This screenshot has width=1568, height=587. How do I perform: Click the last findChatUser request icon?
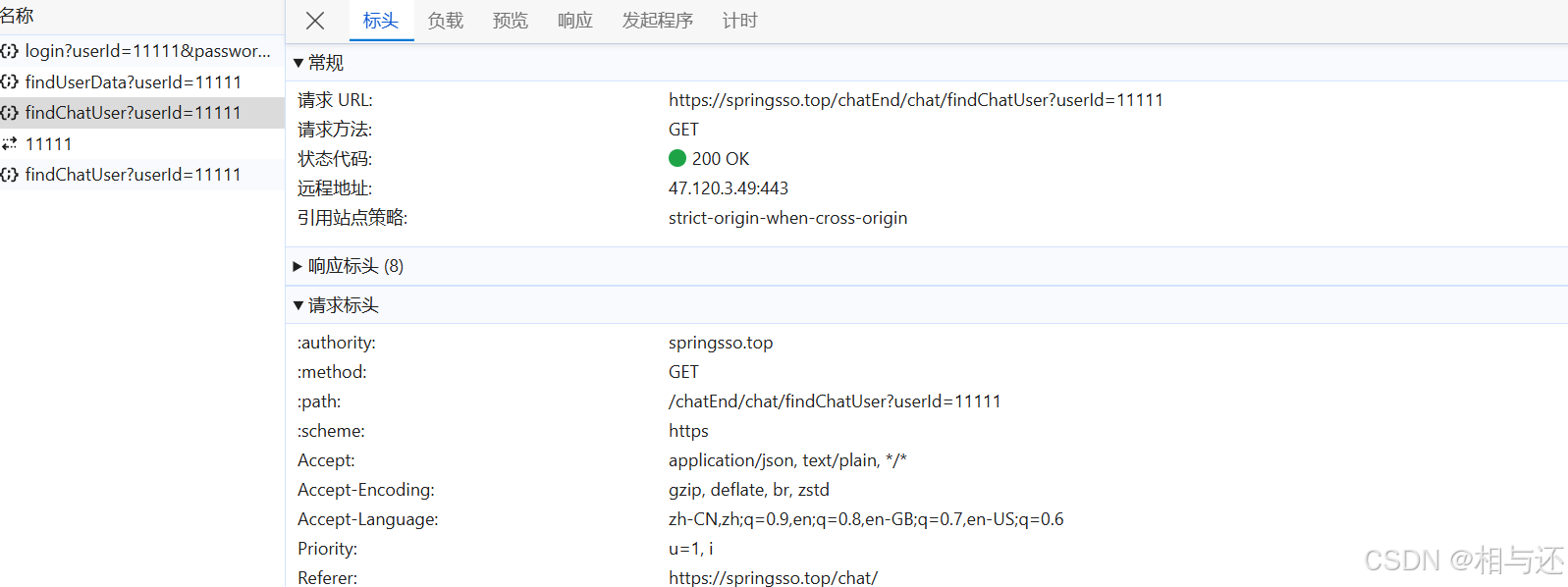point(10,175)
